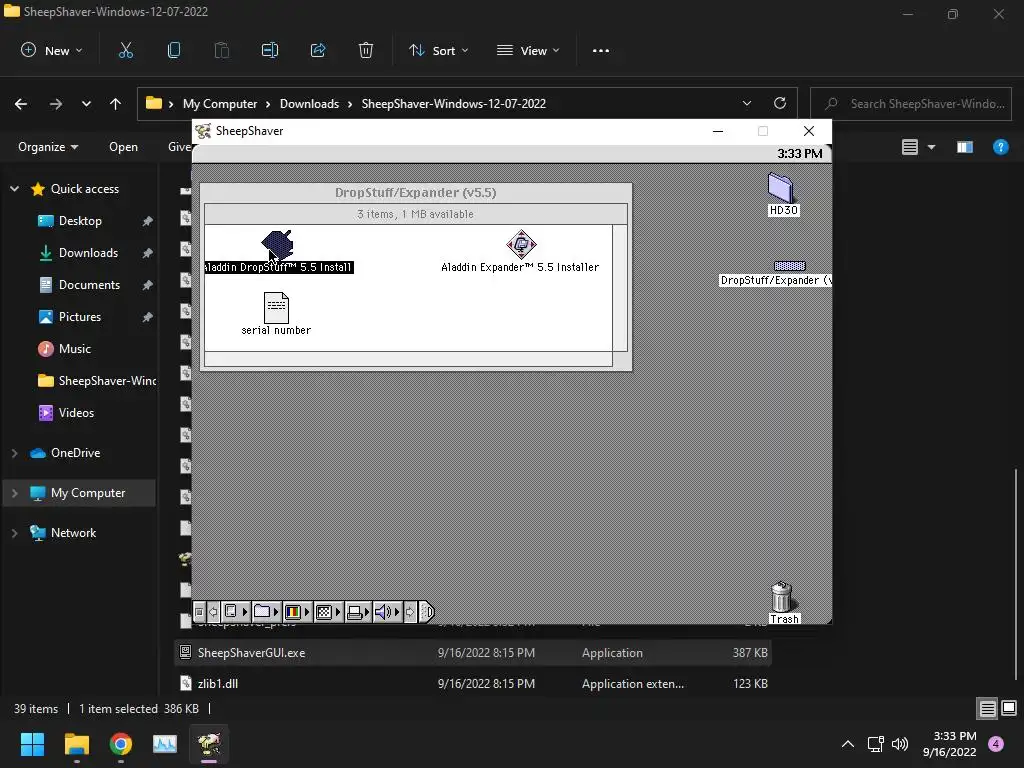Click the Search SheepShaver-Windows input field
This screenshot has height=768, width=1024.
910,104
